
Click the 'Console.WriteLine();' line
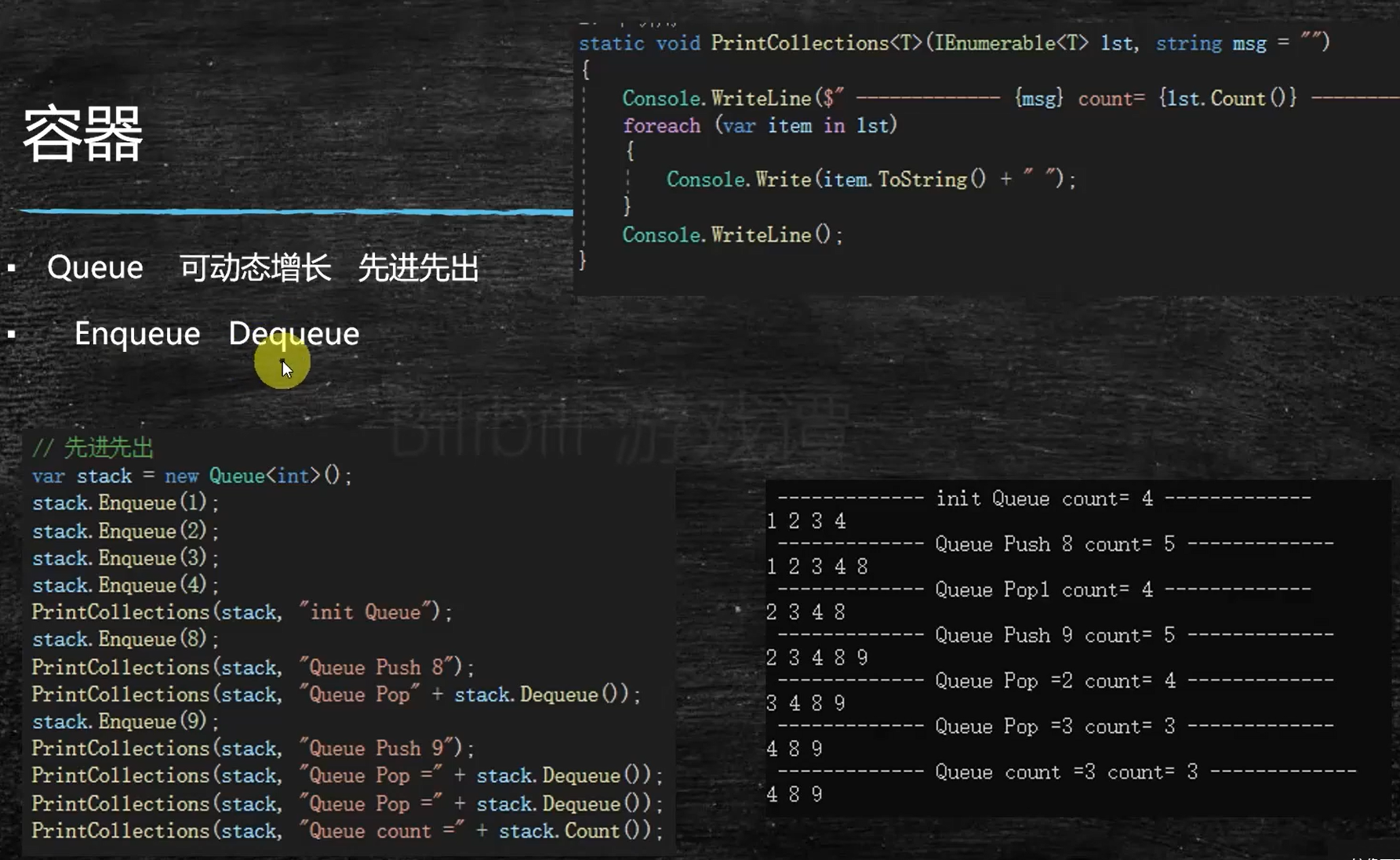(733, 235)
